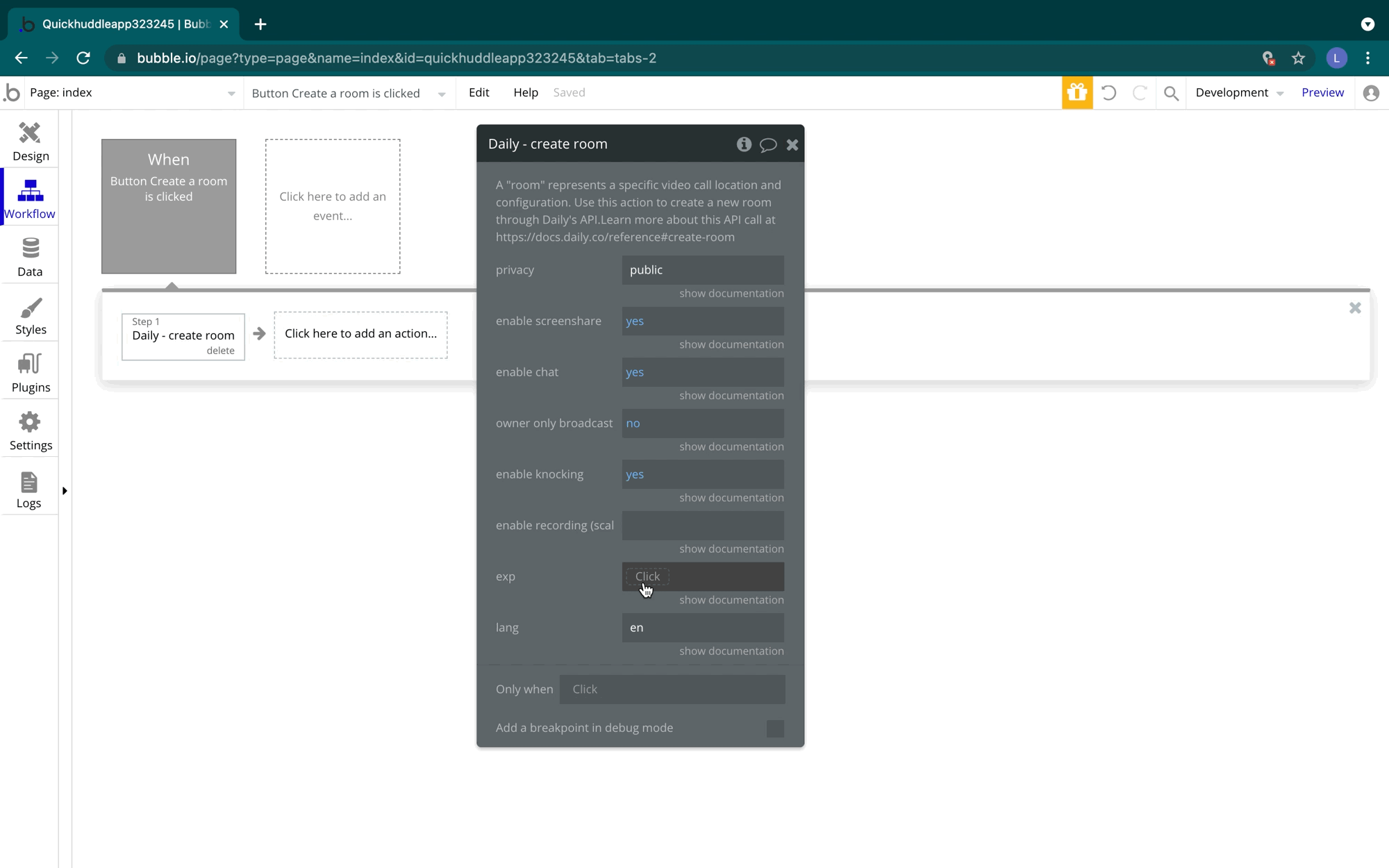Open Chrome tab search dropdown arrow
Screen dimensions: 1389x868
pyautogui.click(x=1367, y=24)
